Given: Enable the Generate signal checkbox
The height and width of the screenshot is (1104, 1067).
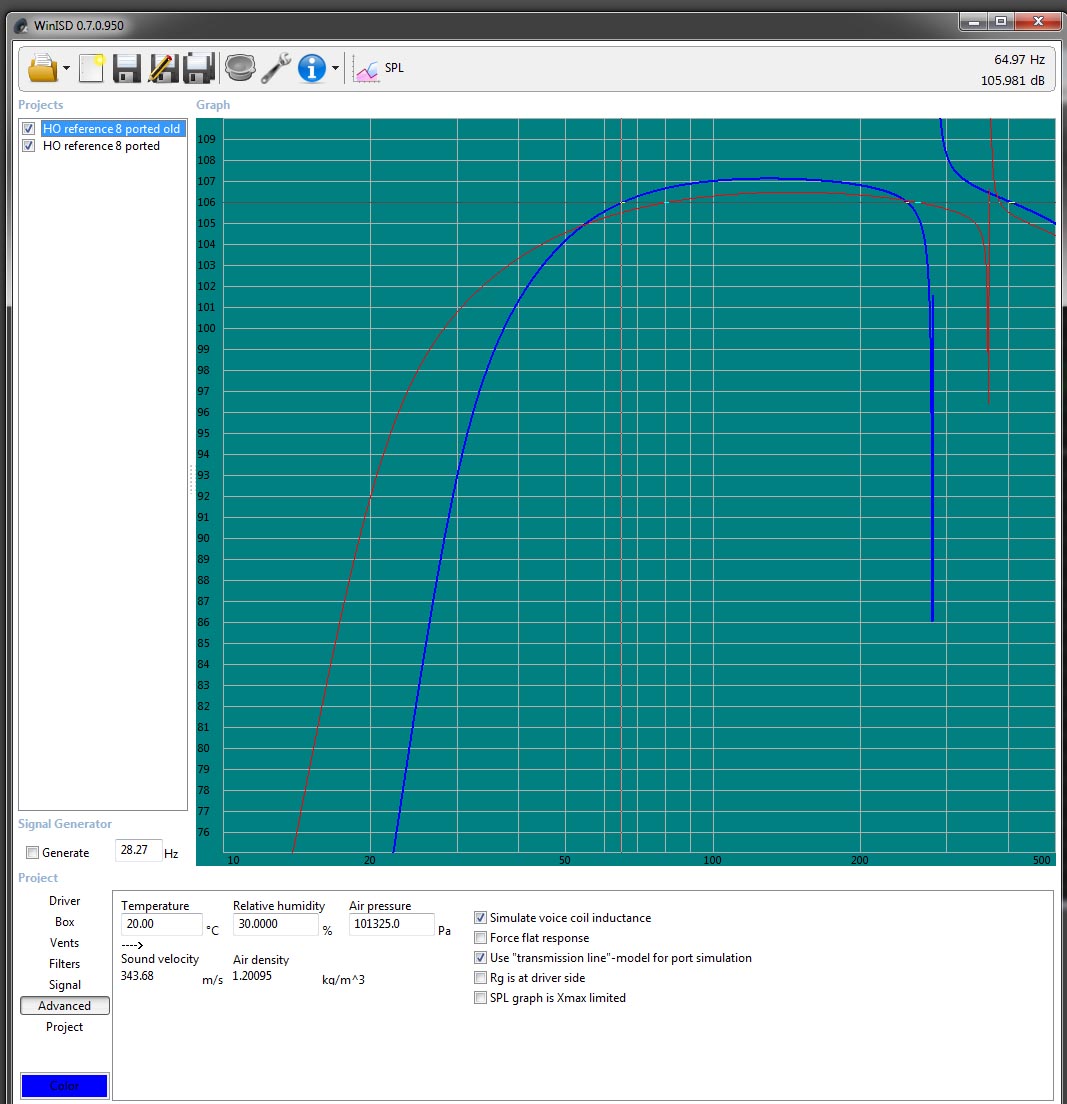Looking at the screenshot, I should click(32, 853).
